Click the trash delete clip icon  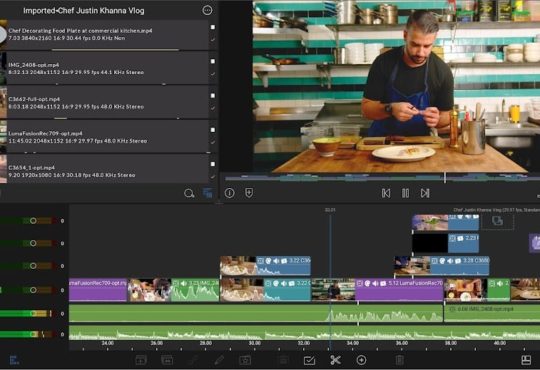399,360
